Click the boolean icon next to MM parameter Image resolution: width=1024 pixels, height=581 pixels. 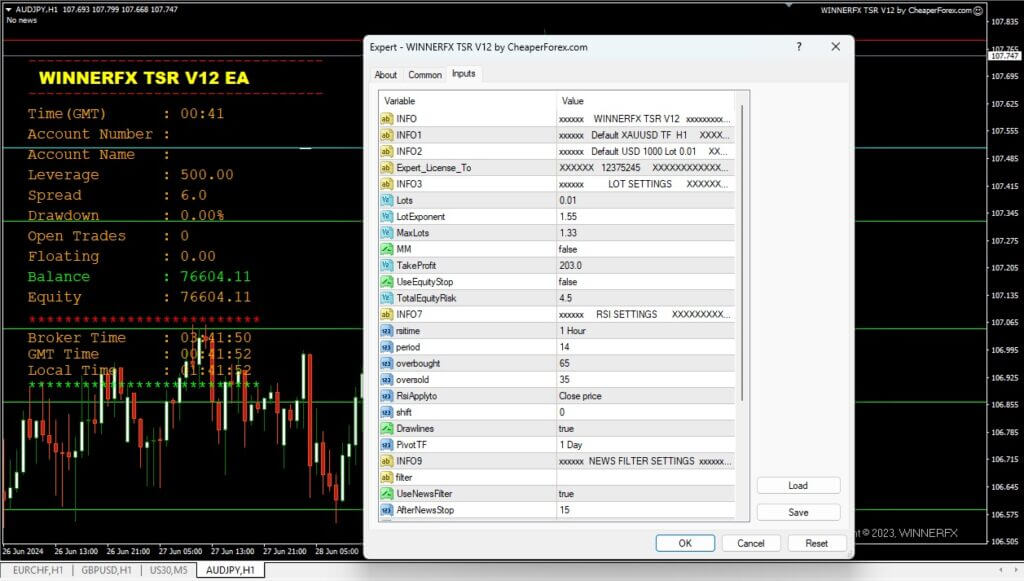tap(386, 248)
